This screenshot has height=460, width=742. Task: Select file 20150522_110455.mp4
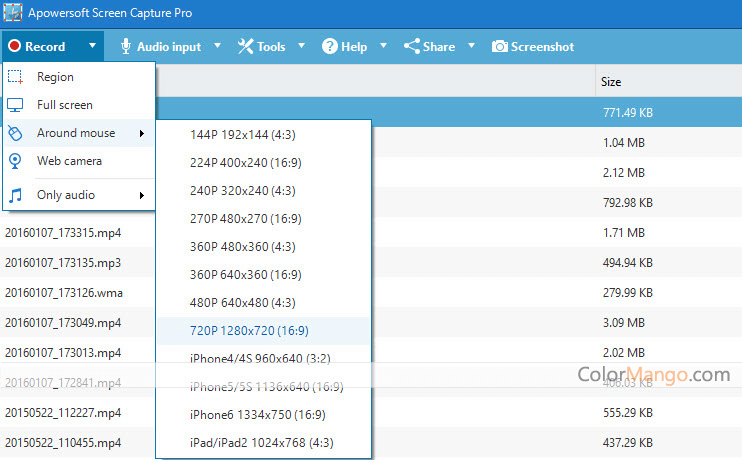[63, 442]
